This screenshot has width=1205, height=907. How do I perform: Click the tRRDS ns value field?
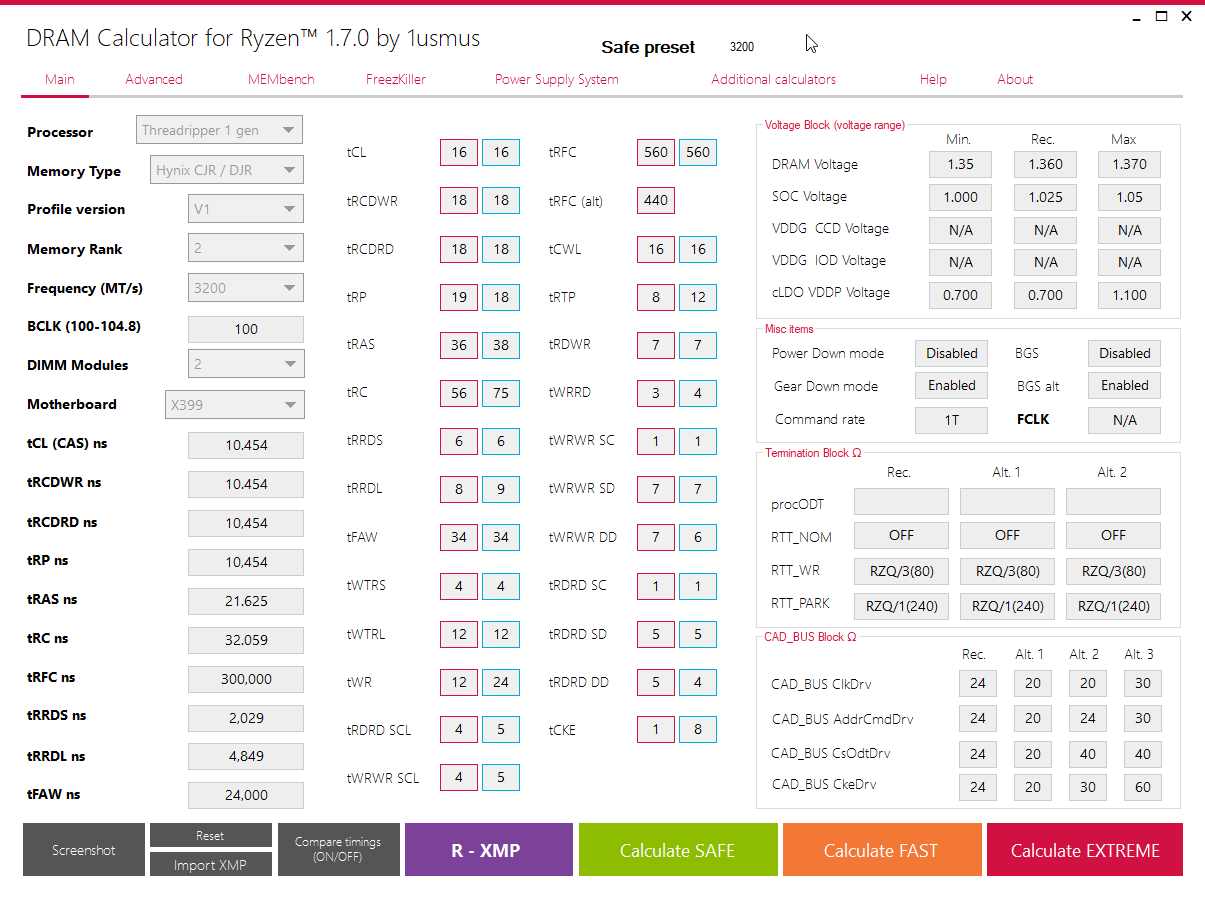[x=245, y=718]
